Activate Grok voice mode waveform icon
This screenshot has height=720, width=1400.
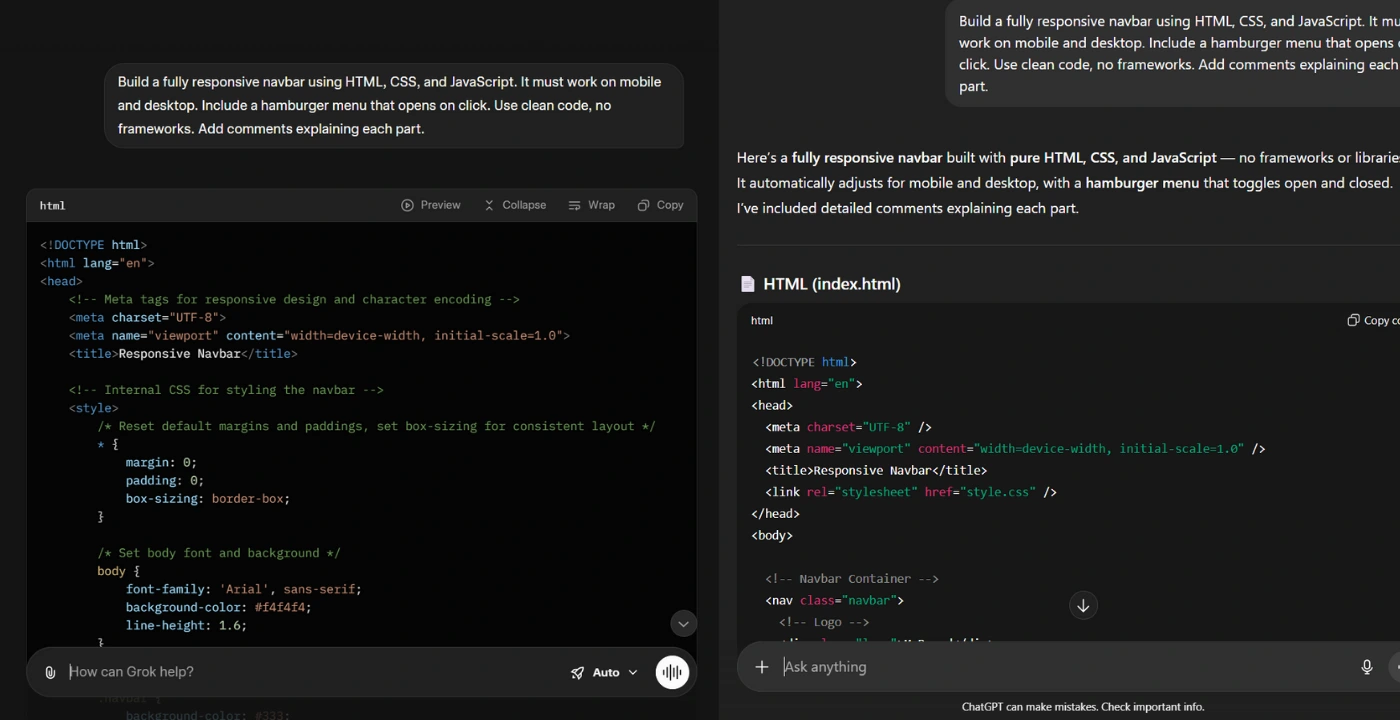coord(672,671)
